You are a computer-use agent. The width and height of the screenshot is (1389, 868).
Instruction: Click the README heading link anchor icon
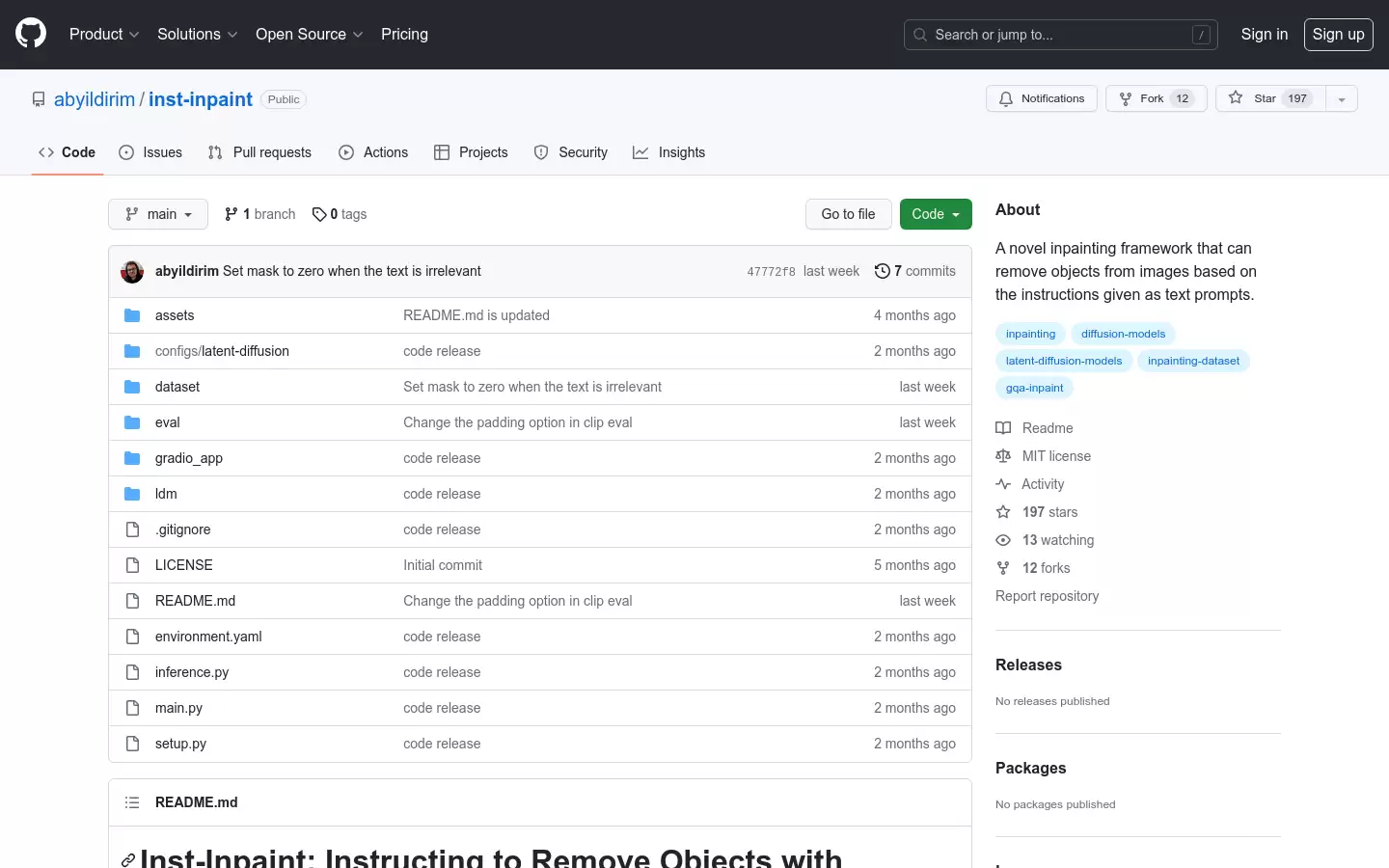point(128,860)
